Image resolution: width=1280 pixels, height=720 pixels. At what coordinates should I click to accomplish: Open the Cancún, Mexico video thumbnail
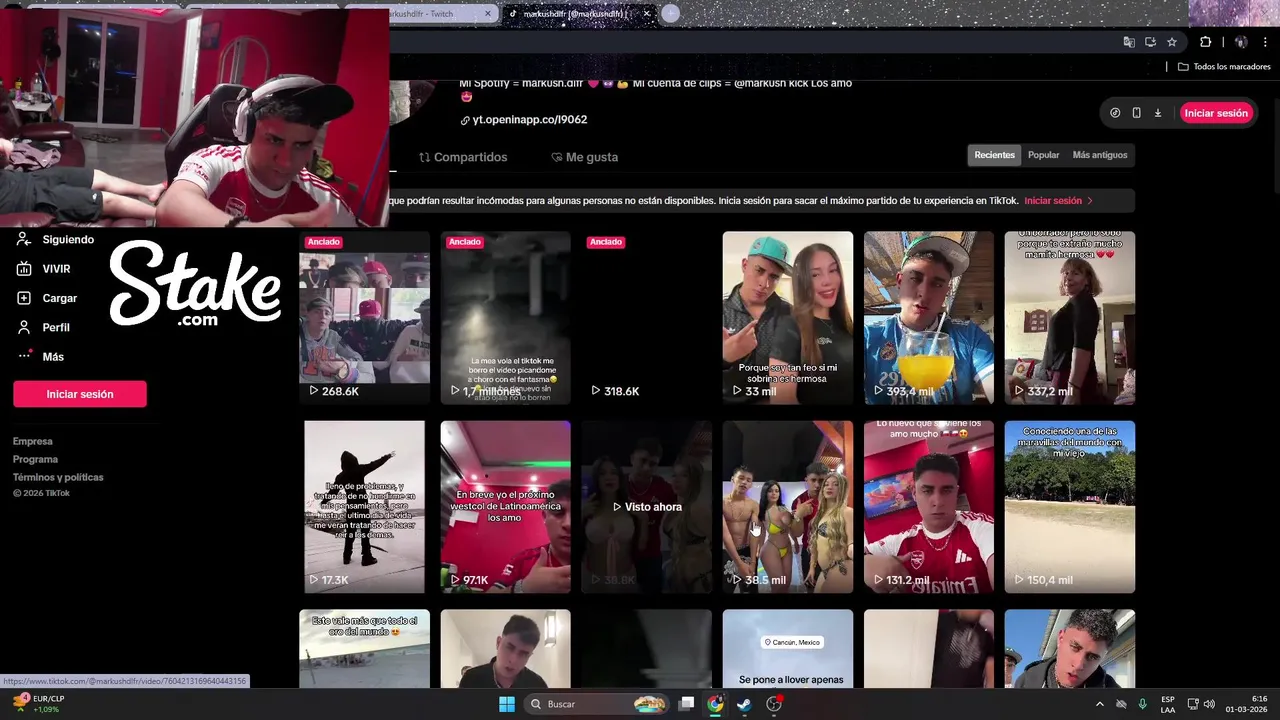(x=788, y=648)
